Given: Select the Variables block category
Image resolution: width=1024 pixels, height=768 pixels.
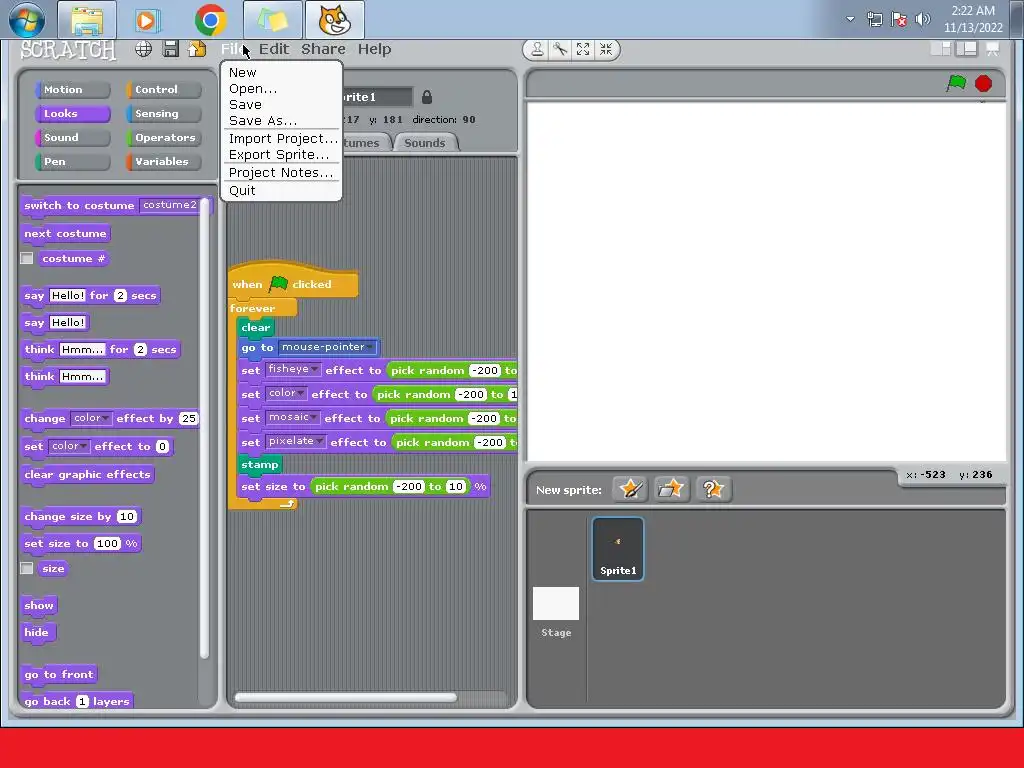Looking at the screenshot, I should tap(163, 162).
